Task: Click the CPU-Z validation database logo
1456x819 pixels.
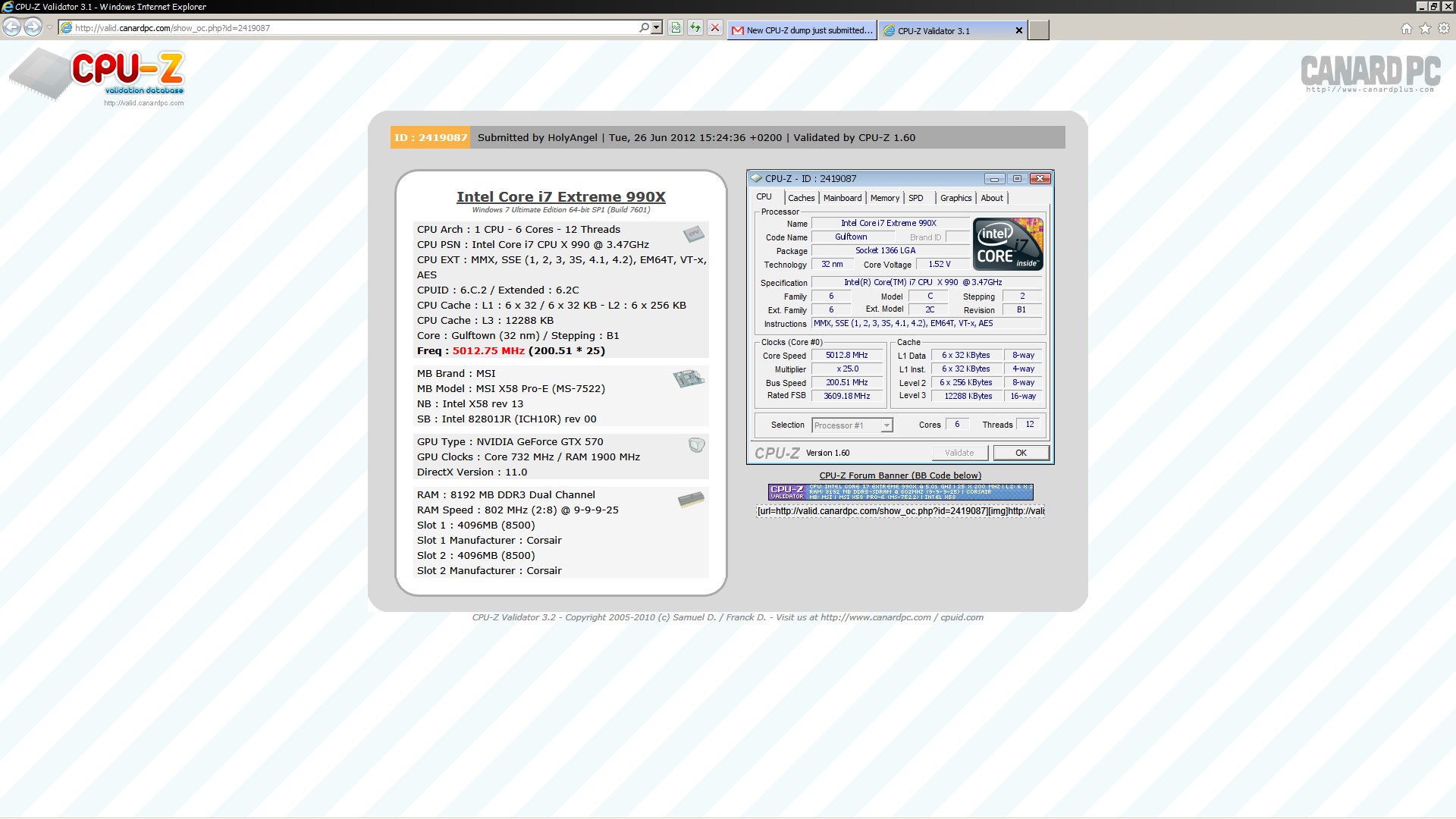Action: click(97, 76)
